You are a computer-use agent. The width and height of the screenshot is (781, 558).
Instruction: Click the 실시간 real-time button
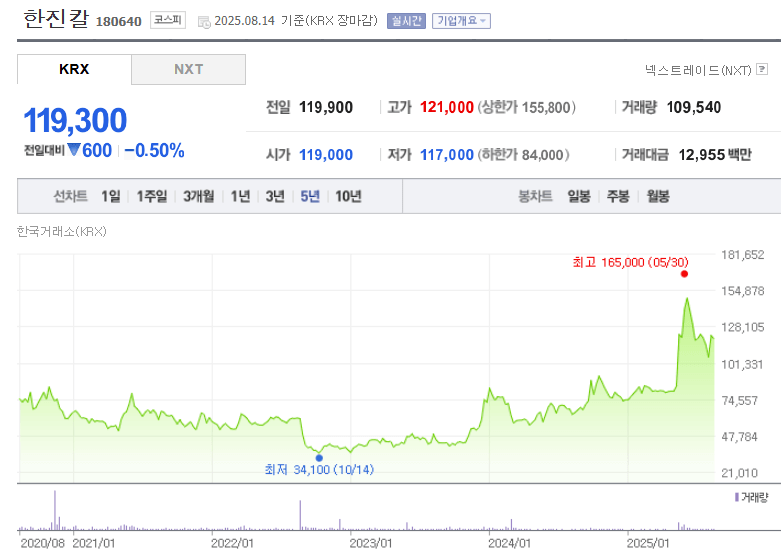click(406, 21)
